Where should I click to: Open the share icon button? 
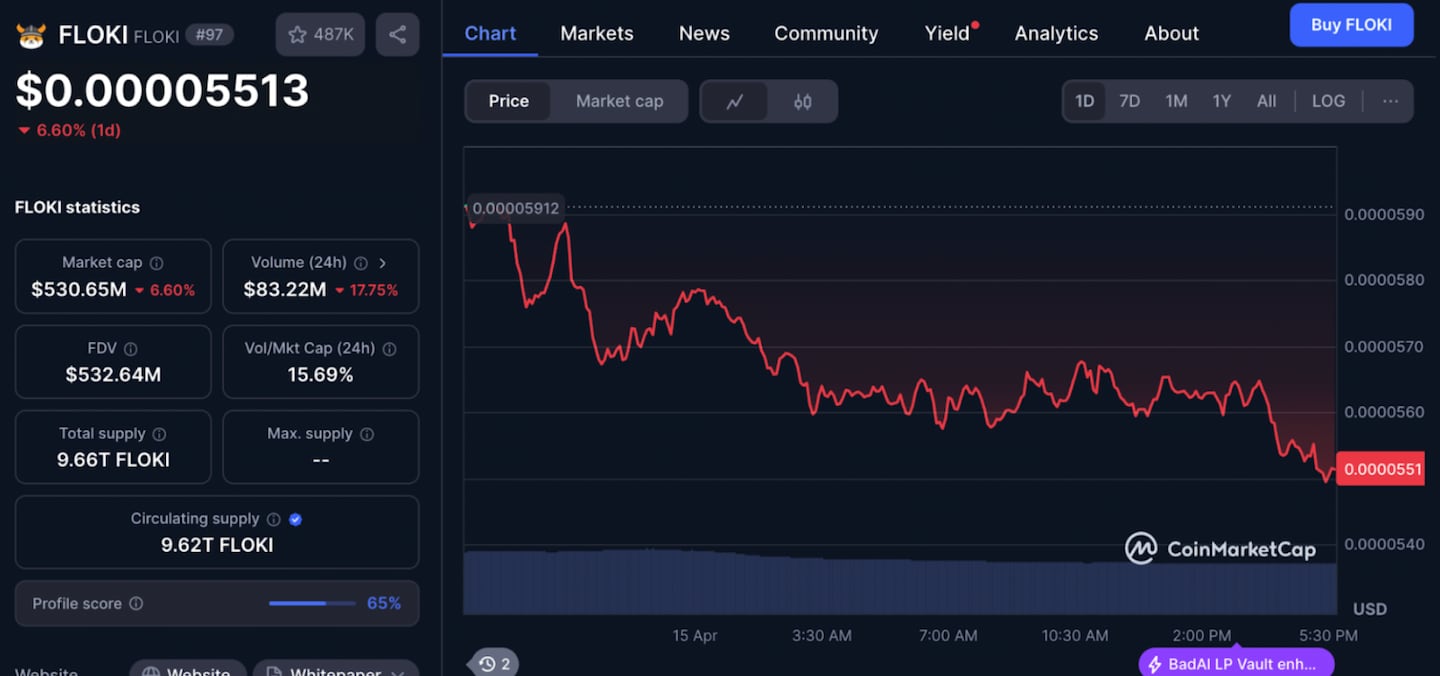pyautogui.click(x=397, y=34)
